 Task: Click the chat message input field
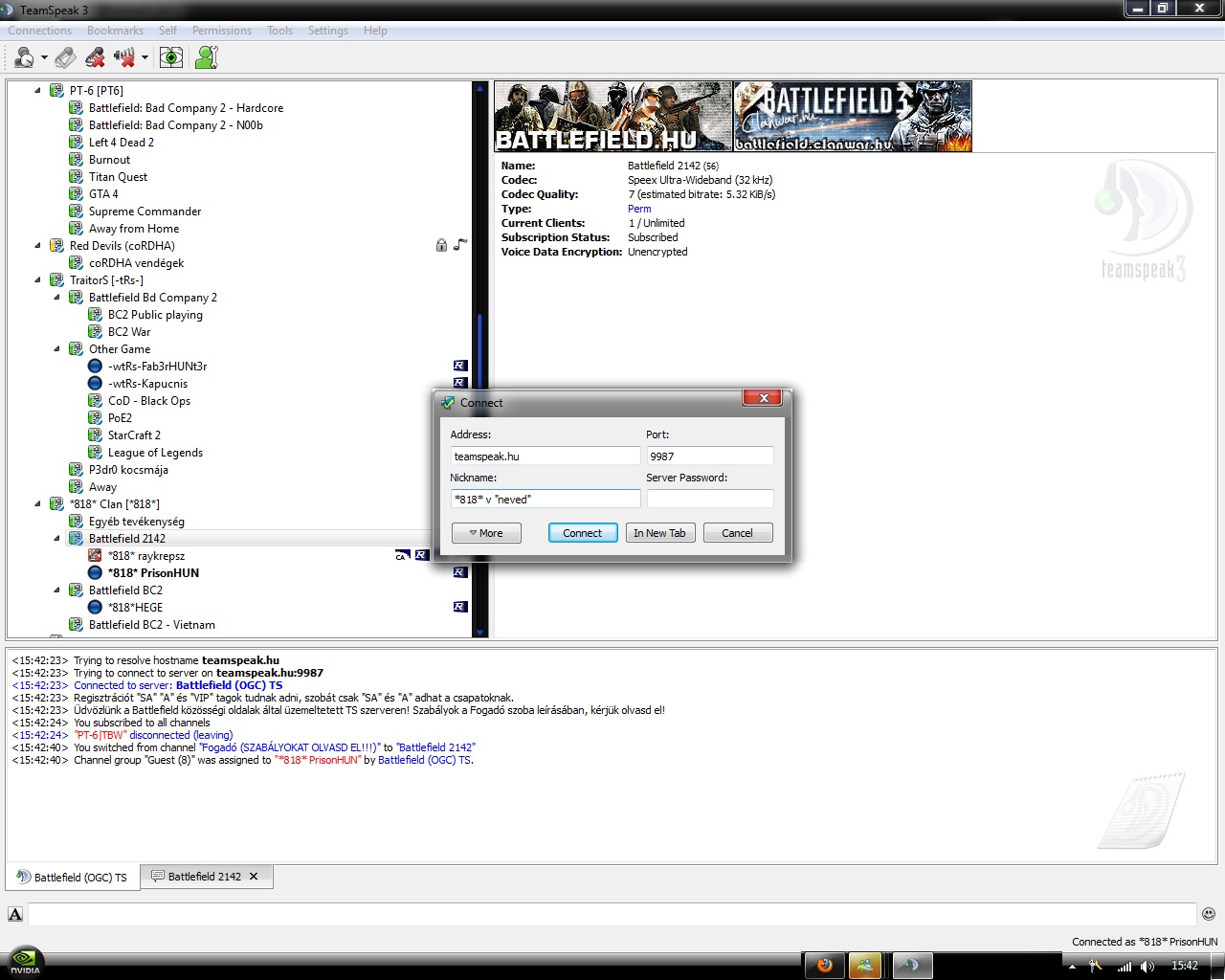click(x=612, y=914)
